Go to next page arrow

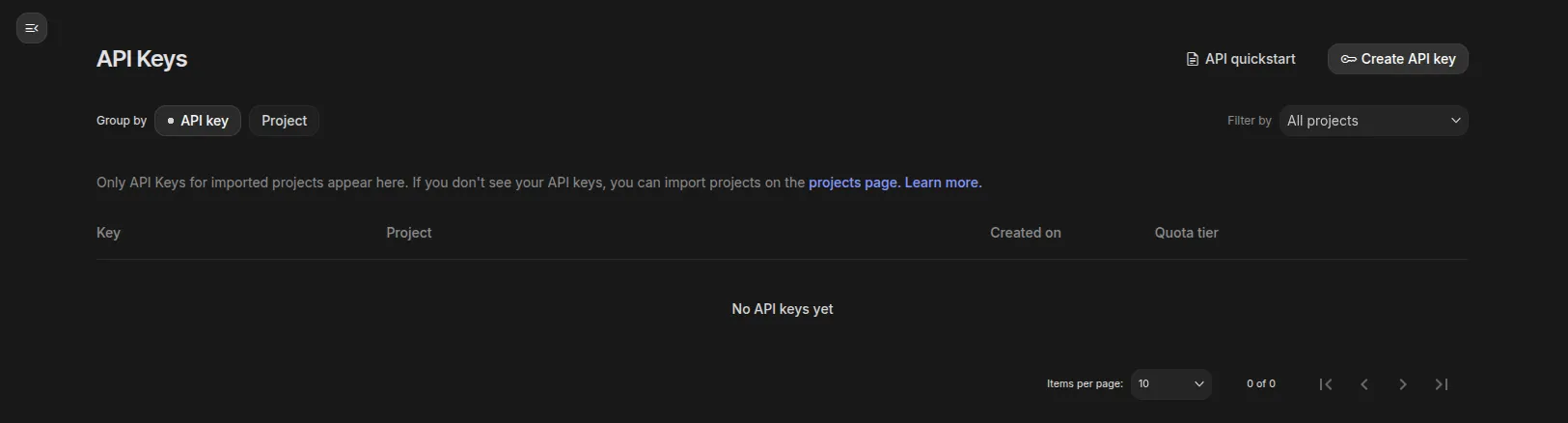[x=1403, y=384]
